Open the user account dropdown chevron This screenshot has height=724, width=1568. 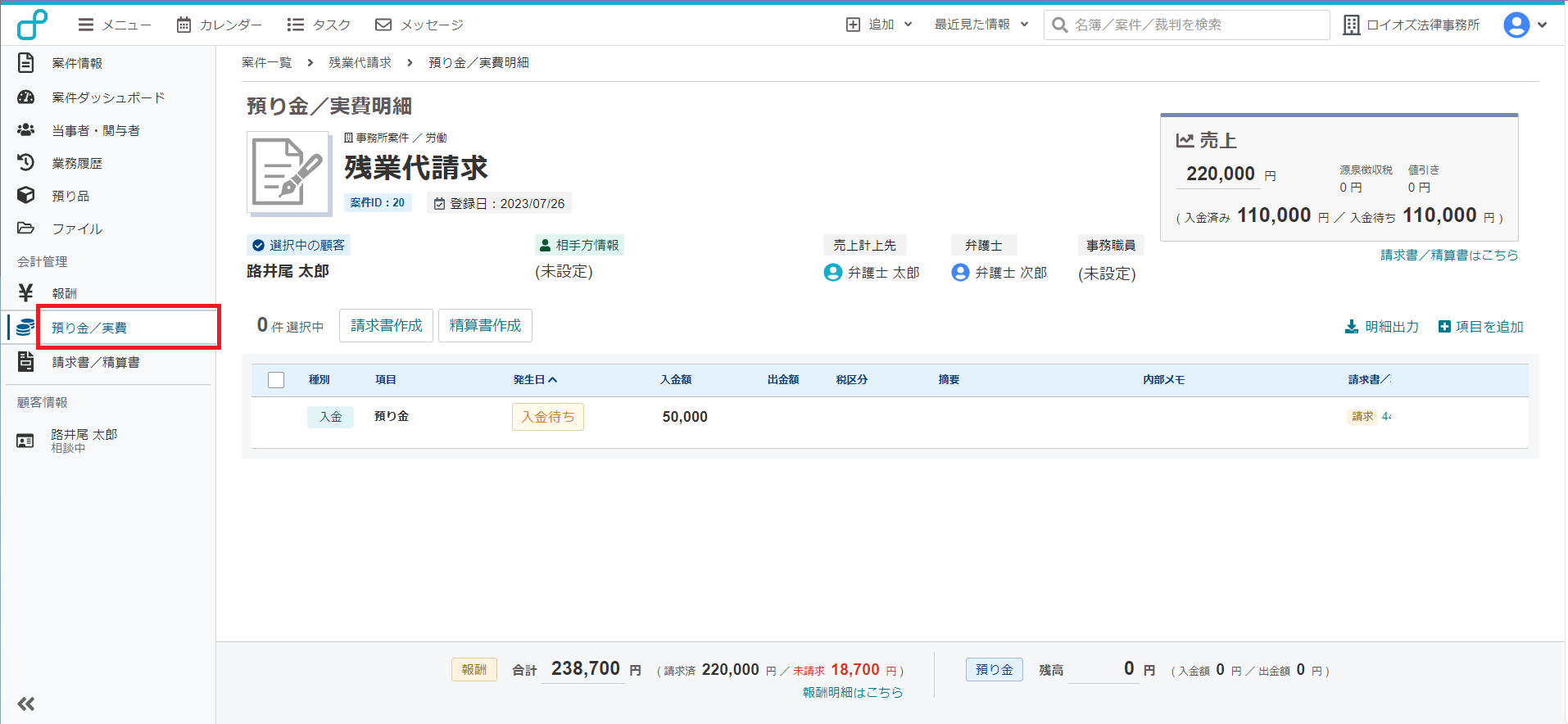click(x=1543, y=25)
